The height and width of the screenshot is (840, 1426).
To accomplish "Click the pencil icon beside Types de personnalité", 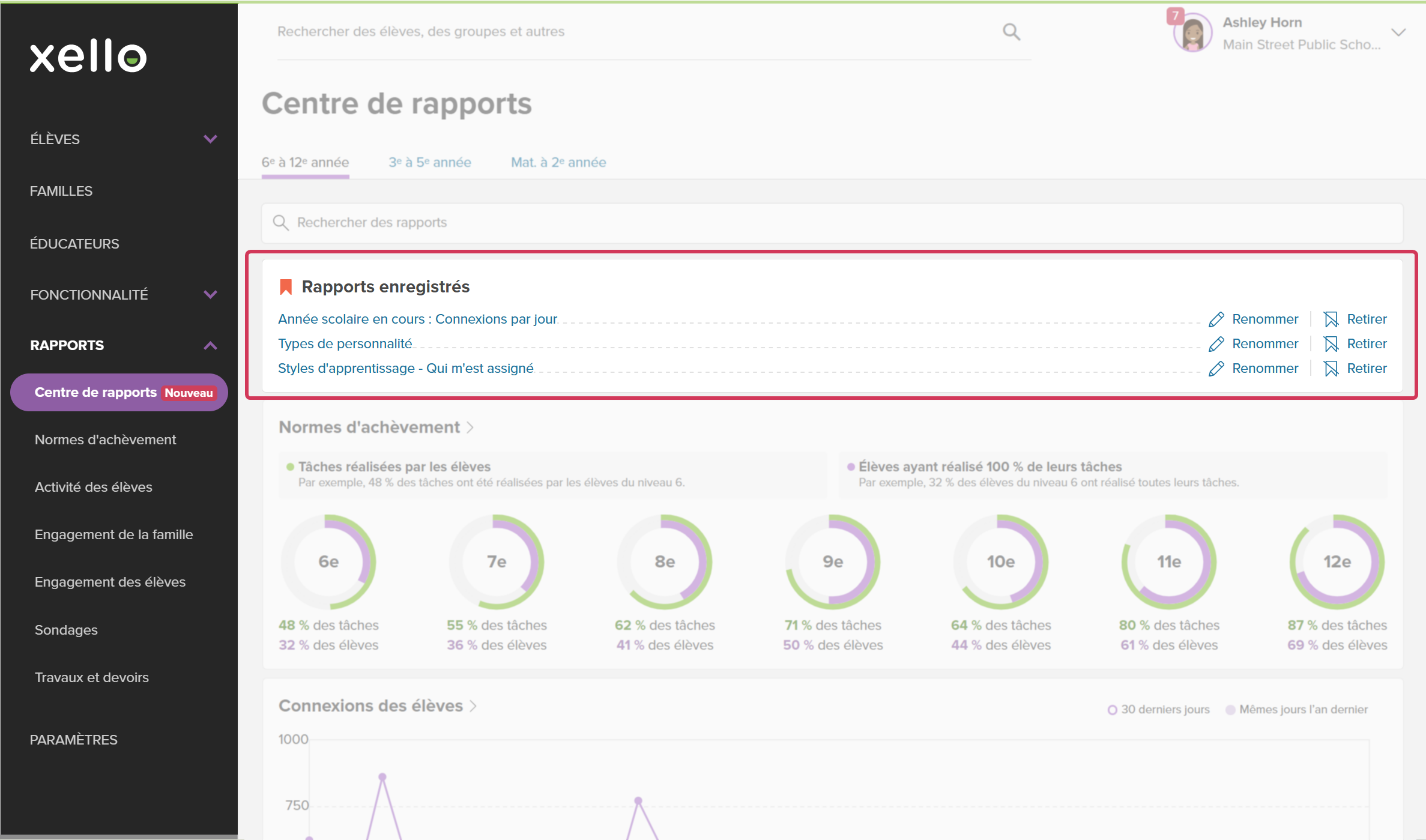I will (x=1216, y=344).
